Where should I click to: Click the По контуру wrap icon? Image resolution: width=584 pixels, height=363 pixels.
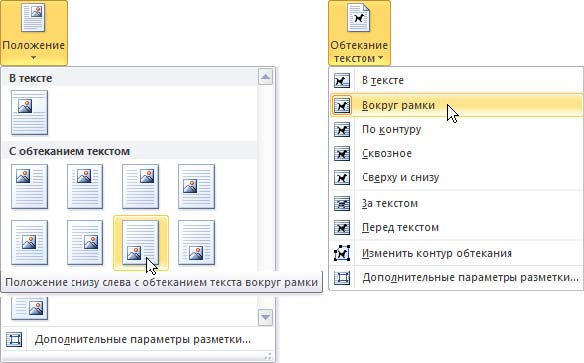342,130
